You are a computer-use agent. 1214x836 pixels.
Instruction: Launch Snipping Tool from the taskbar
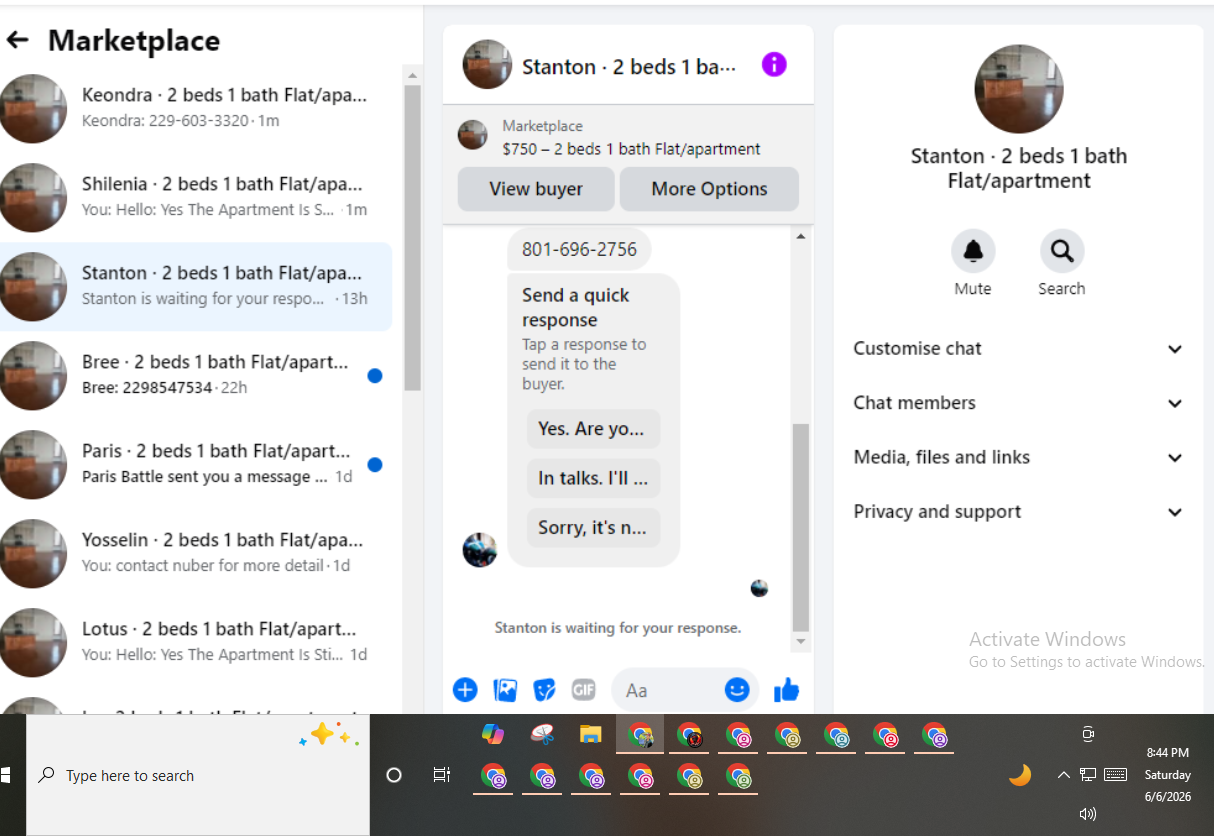coord(542,735)
